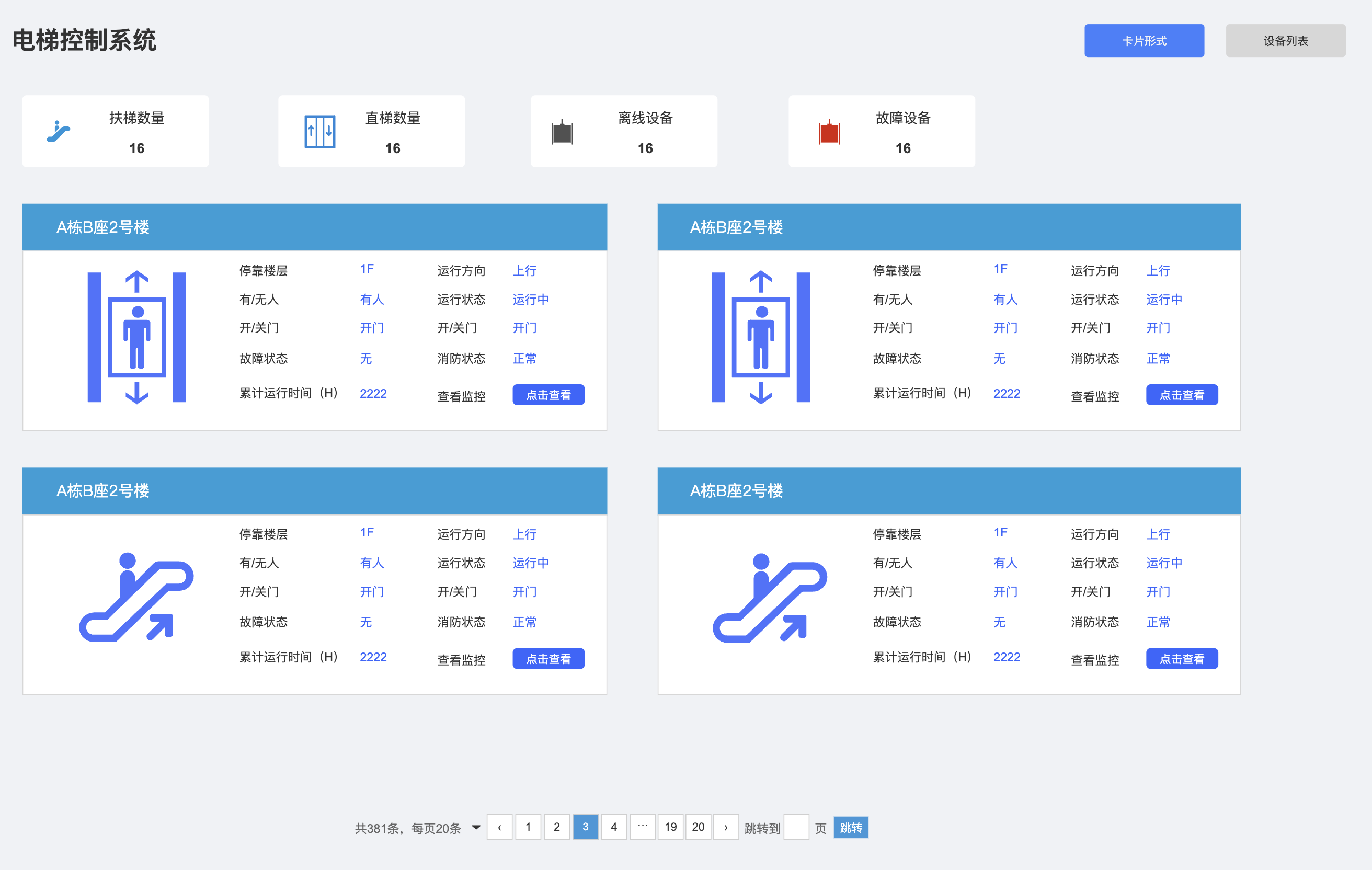The width and height of the screenshot is (1372, 870).
Task: Switch to 卡片形式 card view tab
Action: pyautogui.click(x=1144, y=40)
